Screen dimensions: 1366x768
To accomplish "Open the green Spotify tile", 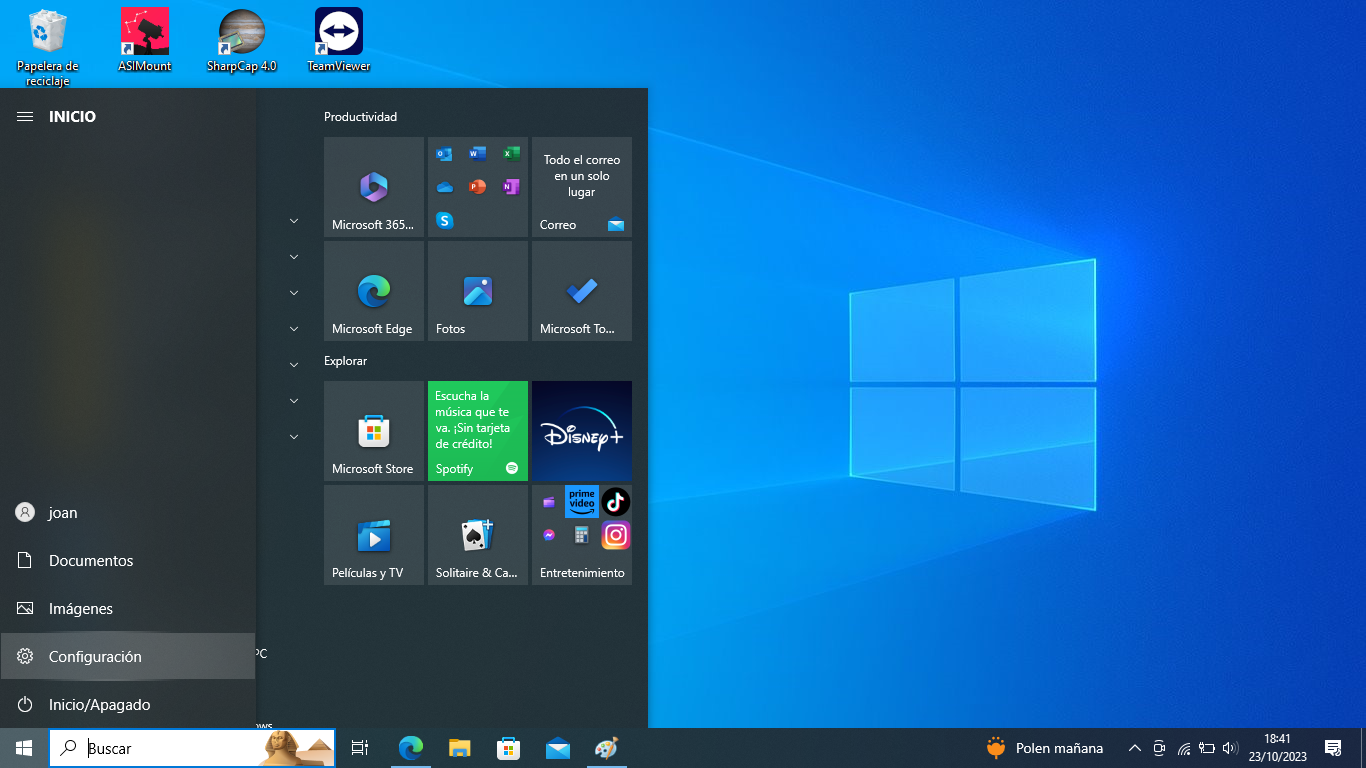I will [478, 431].
